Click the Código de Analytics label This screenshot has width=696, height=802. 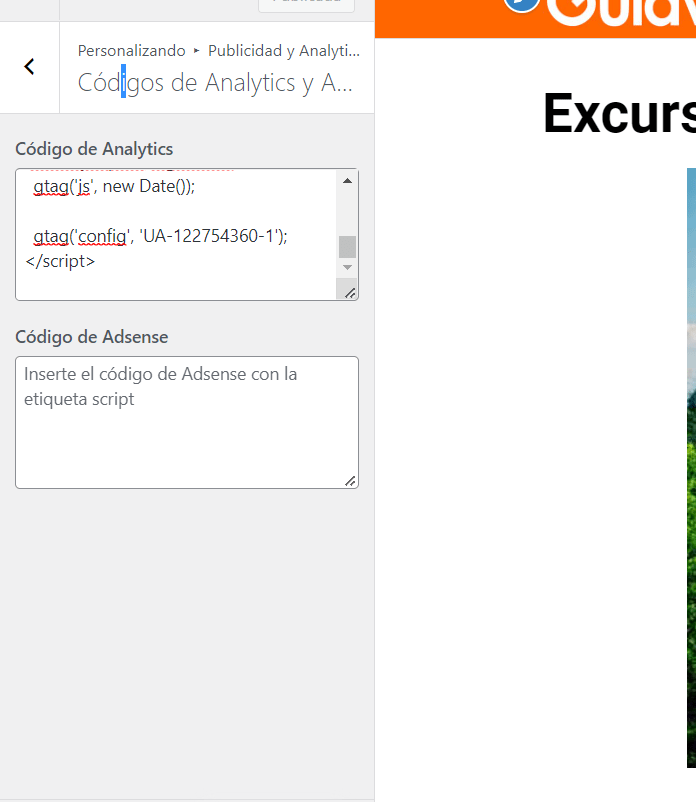pyautogui.click(x=94, y=149)
